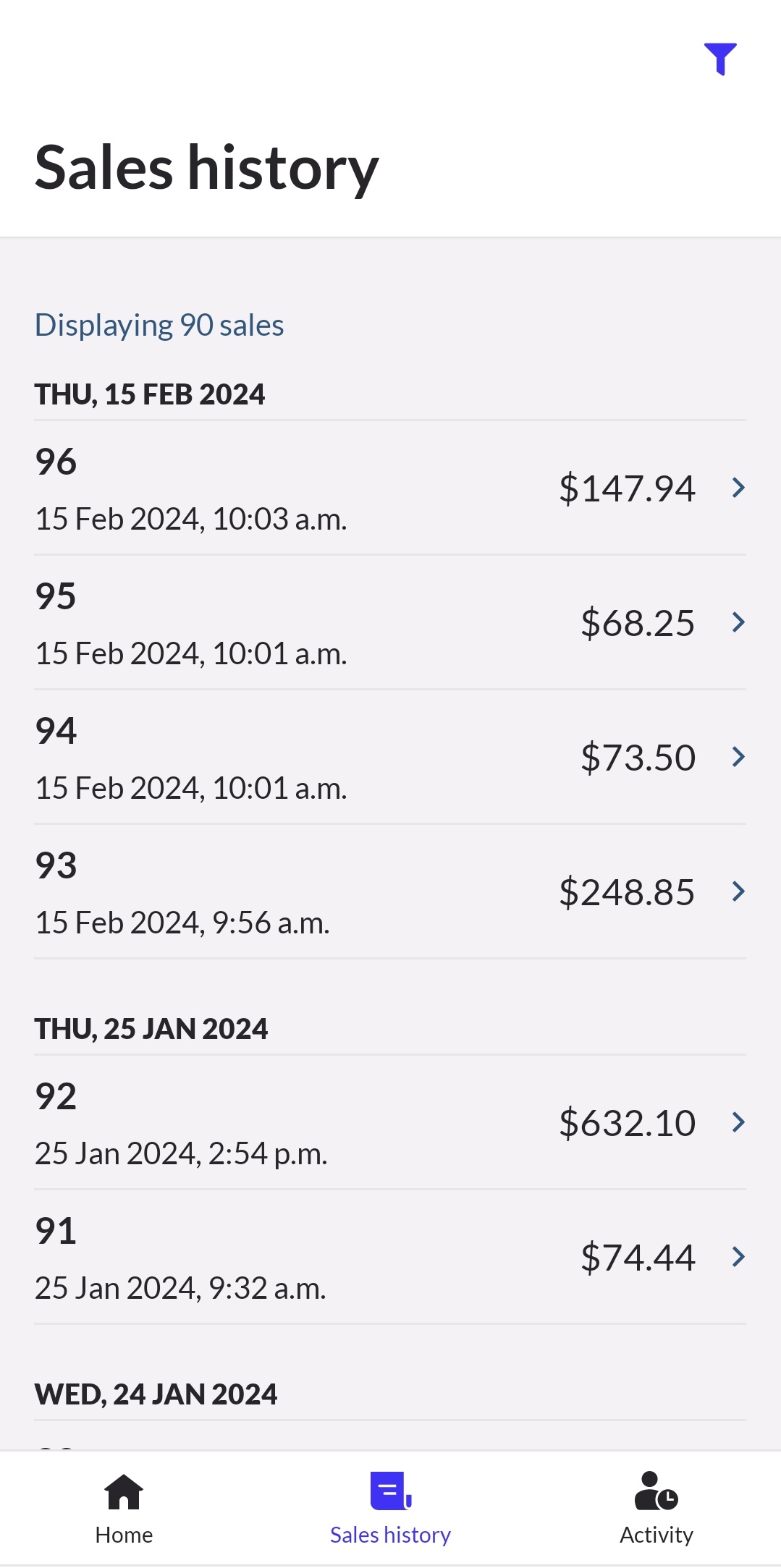781x1568 pixels.
Task: Switch to the Home tab label
Action: [124, 1535]
